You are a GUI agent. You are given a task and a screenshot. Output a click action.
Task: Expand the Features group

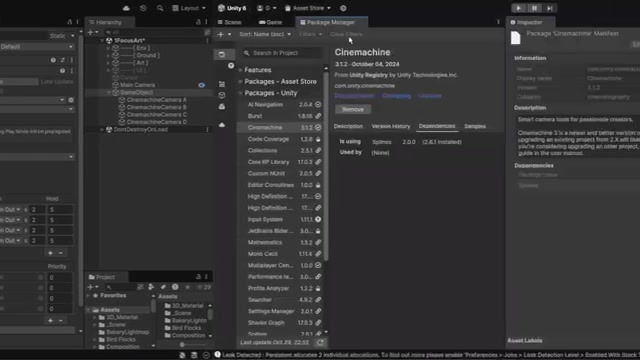[240, 70]
